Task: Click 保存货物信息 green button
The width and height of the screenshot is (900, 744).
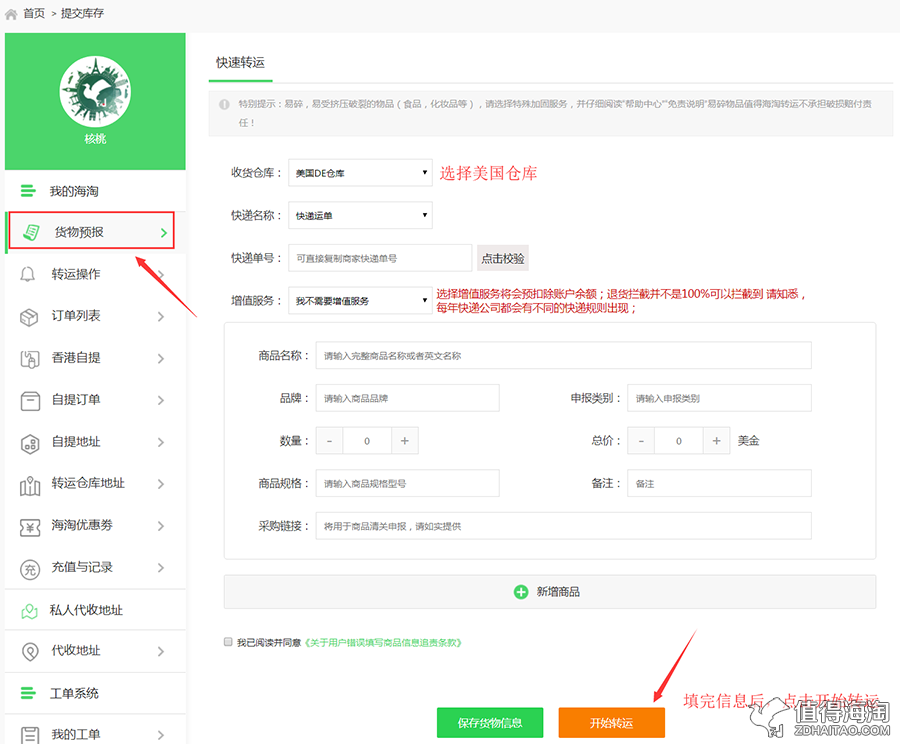Action: click(490, 723)
